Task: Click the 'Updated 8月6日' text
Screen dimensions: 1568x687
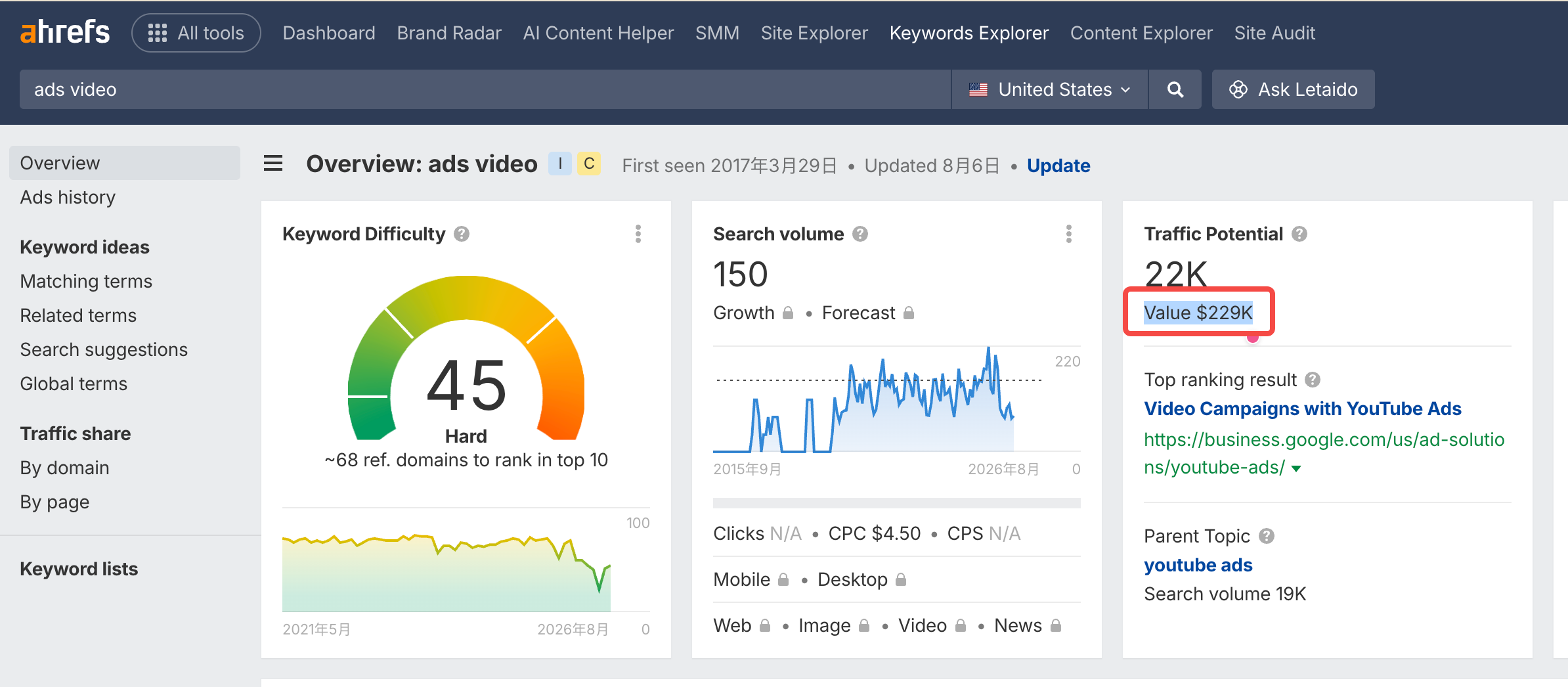Action: tap(932, 166)
